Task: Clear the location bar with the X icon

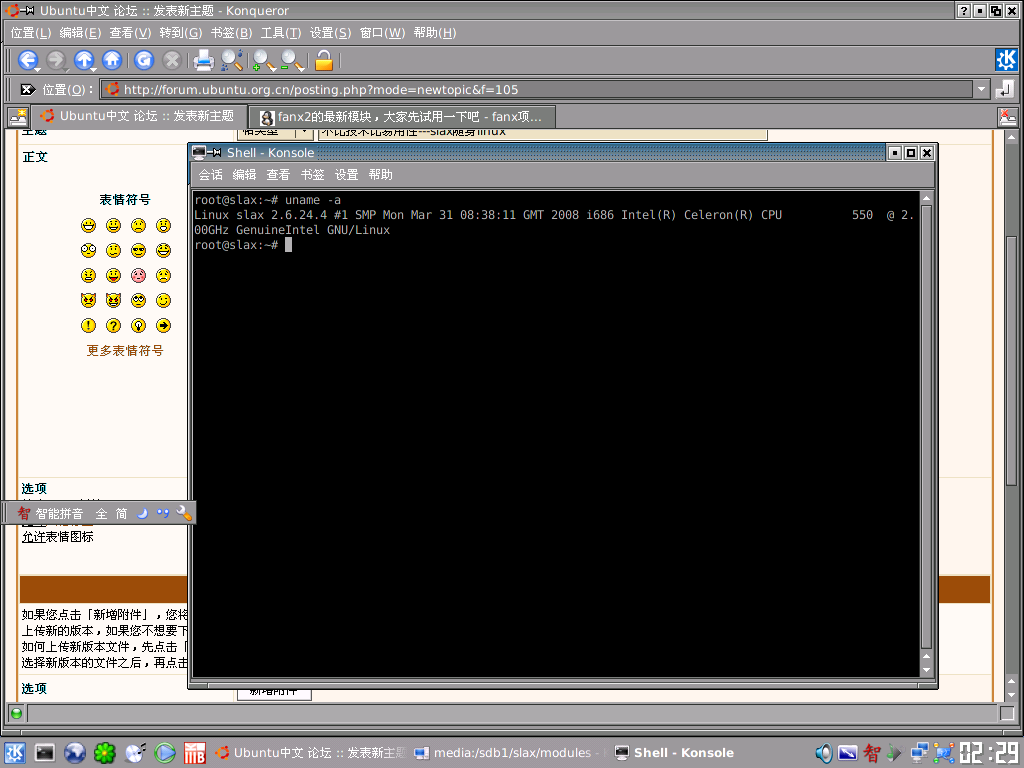Action: (27, 89)
